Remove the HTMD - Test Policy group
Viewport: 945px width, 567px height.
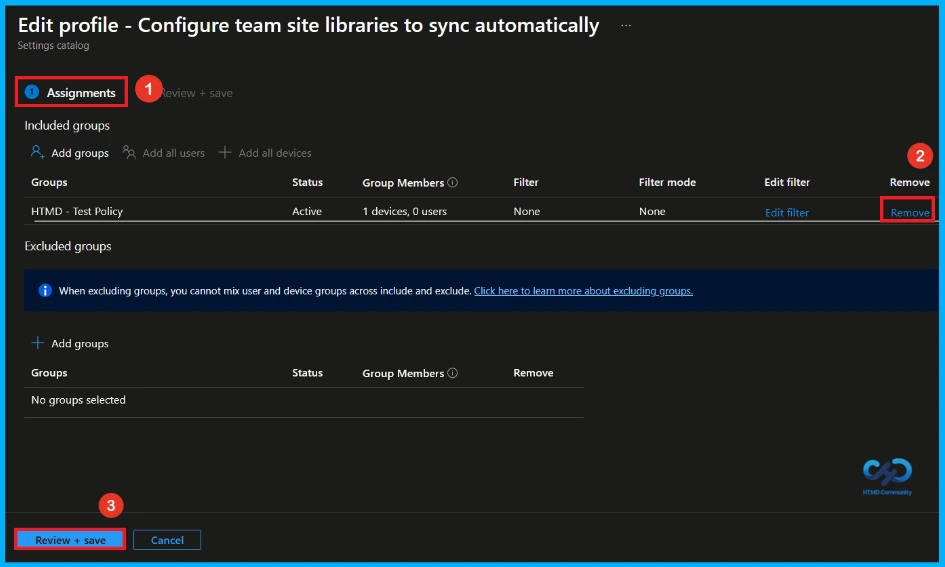pyautogui.click(x=909, y=212)
